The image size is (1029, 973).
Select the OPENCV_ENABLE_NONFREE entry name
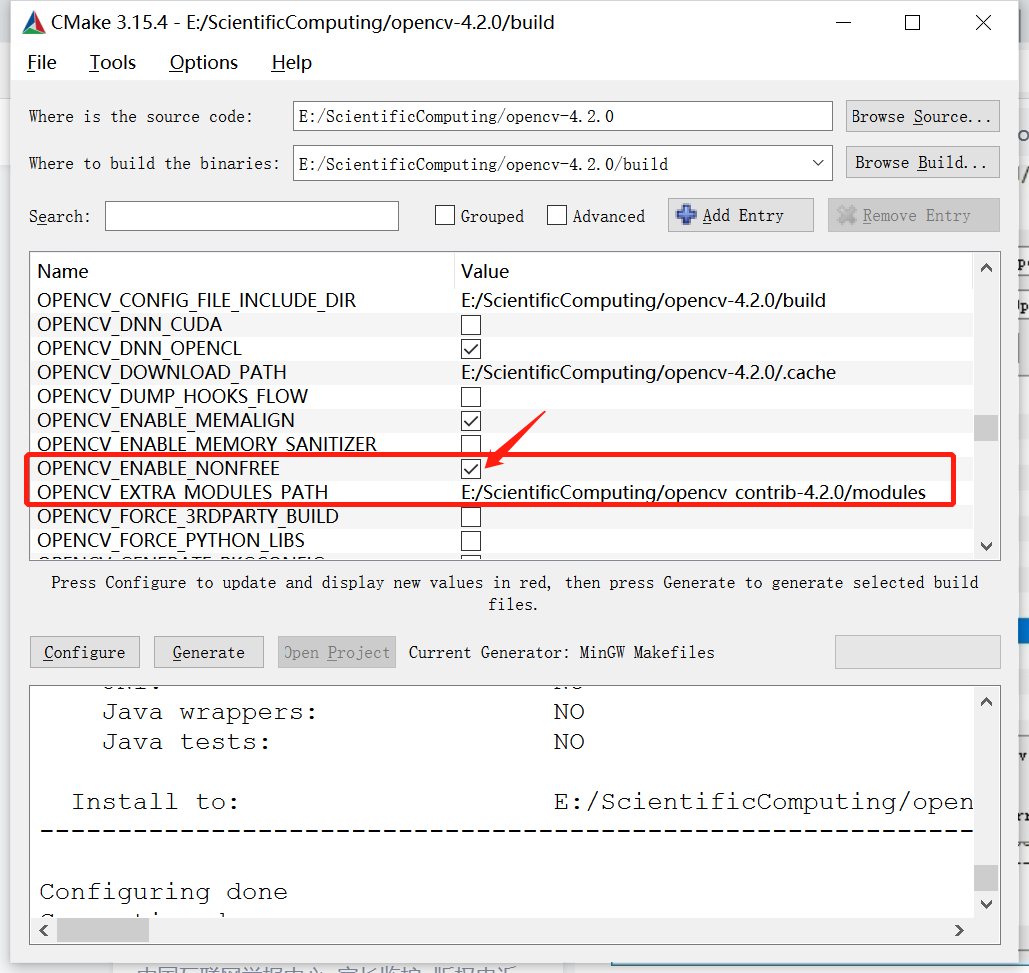click(158, 468)
